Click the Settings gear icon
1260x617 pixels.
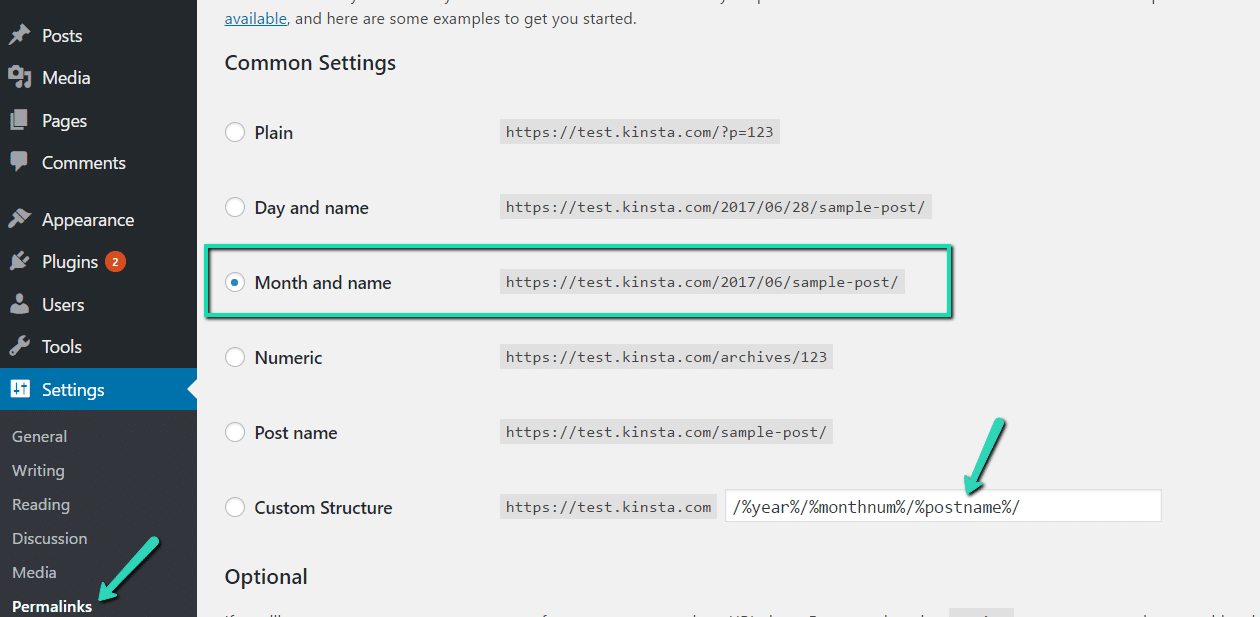(22, 389)
